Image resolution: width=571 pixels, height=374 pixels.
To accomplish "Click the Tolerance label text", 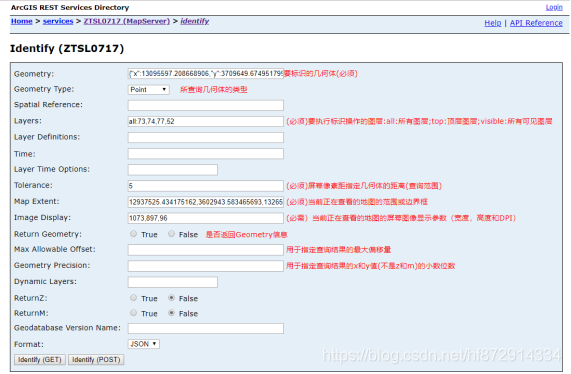I will pyautogui.click(x=33, y=185).
